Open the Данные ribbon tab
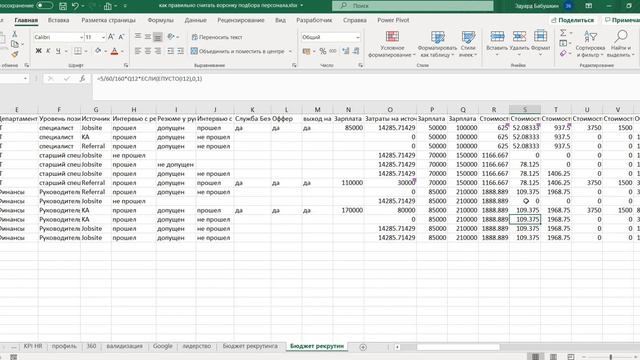 click(x=195, y=20)
